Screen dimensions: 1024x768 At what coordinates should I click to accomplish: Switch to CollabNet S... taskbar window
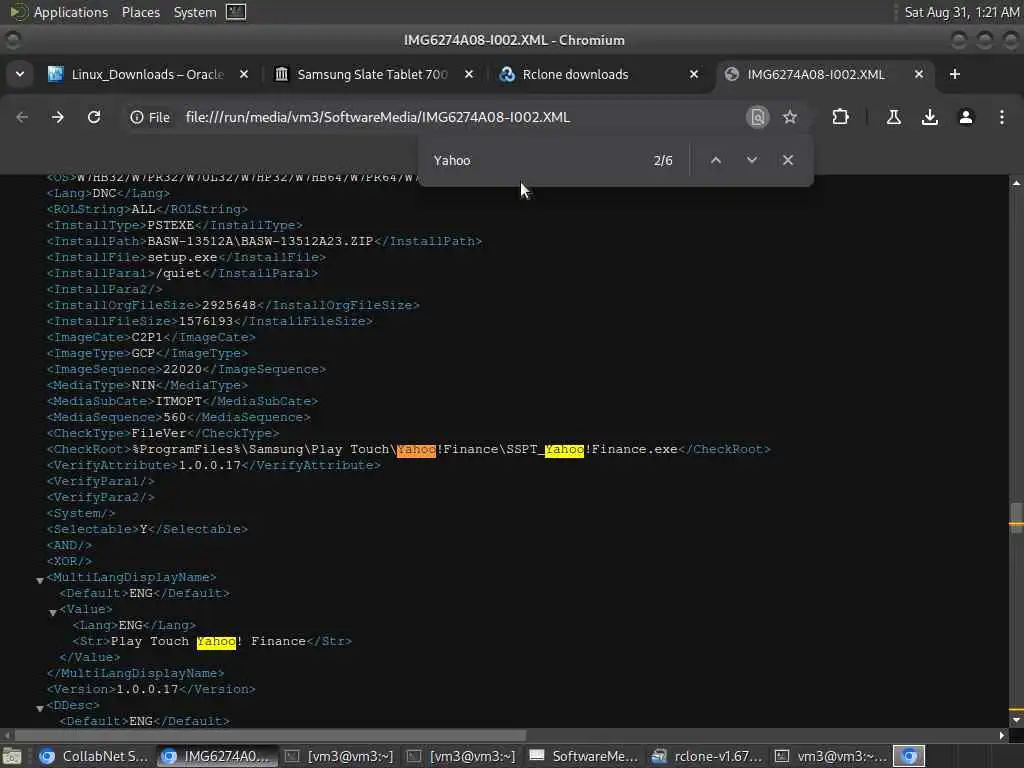point(94,756)
